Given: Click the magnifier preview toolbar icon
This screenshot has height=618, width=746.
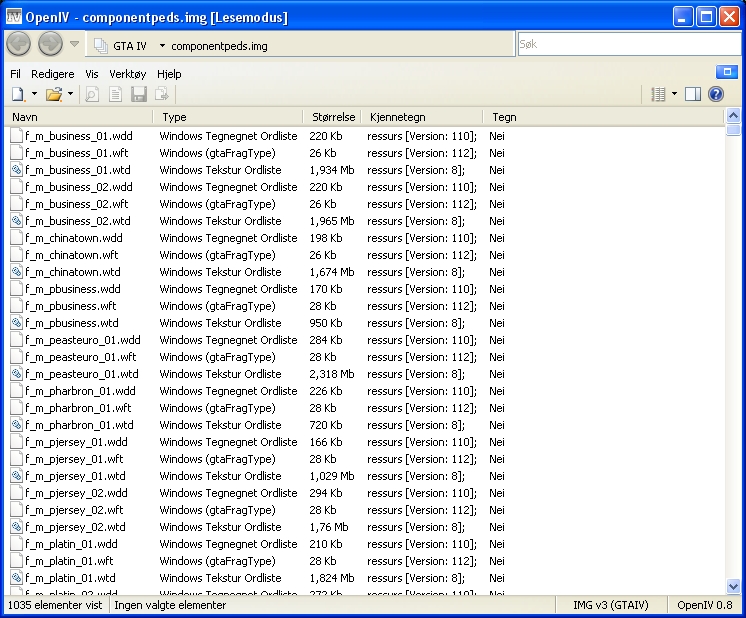Looking at the screenshot, I should [92, 94].
